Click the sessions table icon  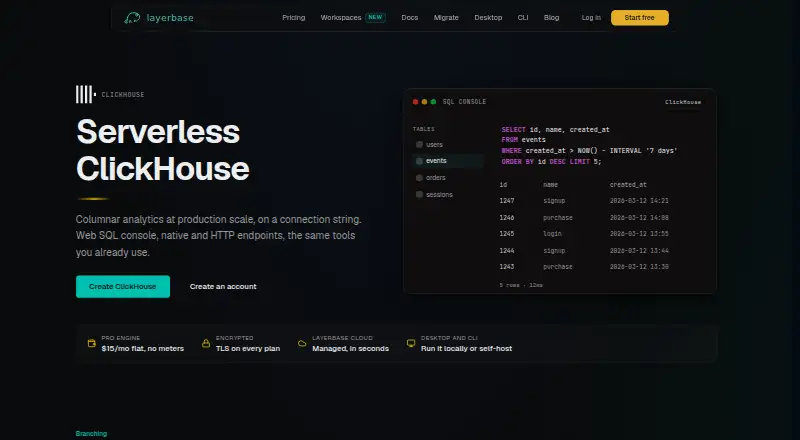click(x=419, y=194)
